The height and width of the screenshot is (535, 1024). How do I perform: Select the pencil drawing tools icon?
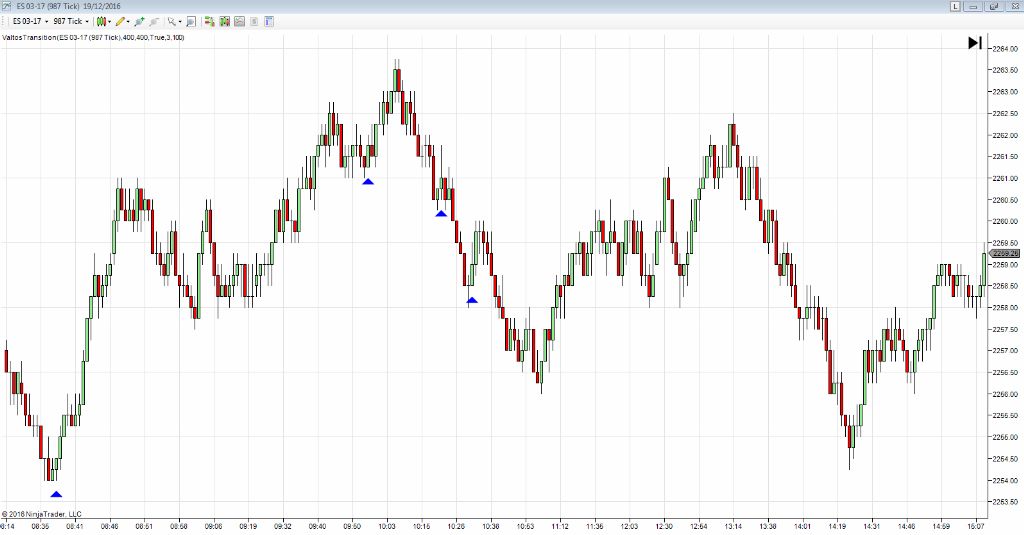tap(120, 21)
